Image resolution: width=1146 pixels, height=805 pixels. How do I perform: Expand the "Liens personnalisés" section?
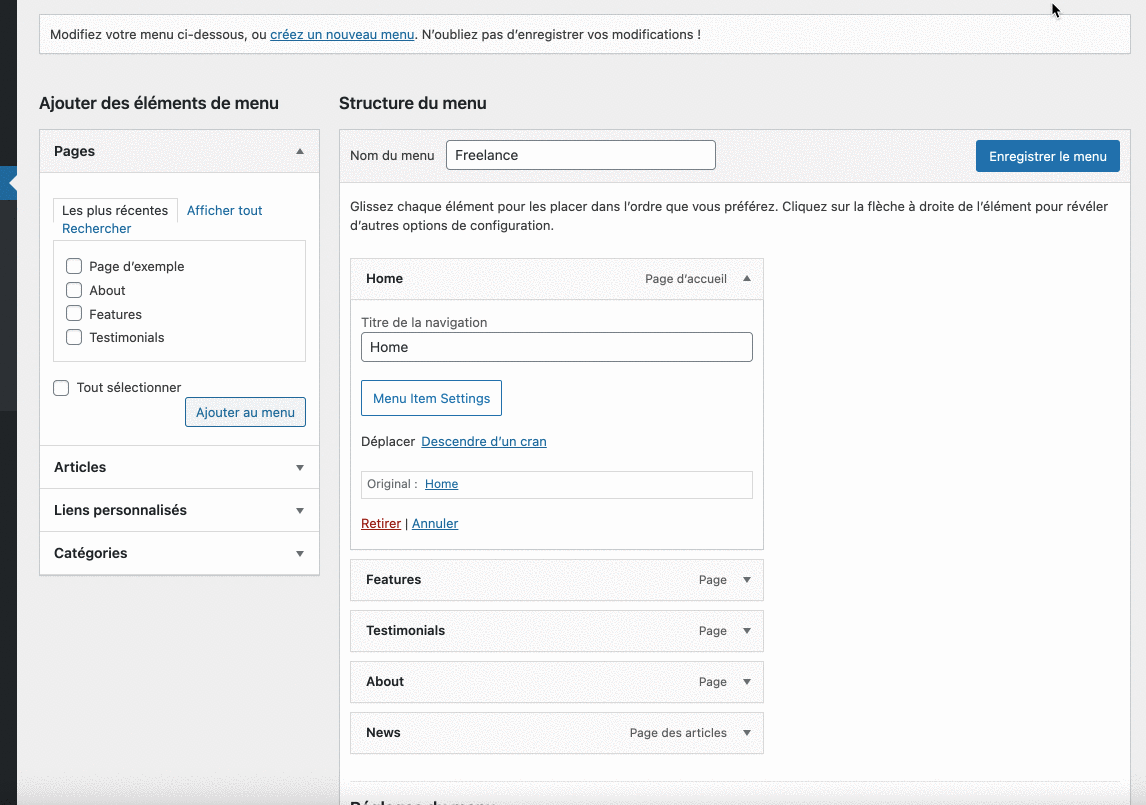coord(299,510)
